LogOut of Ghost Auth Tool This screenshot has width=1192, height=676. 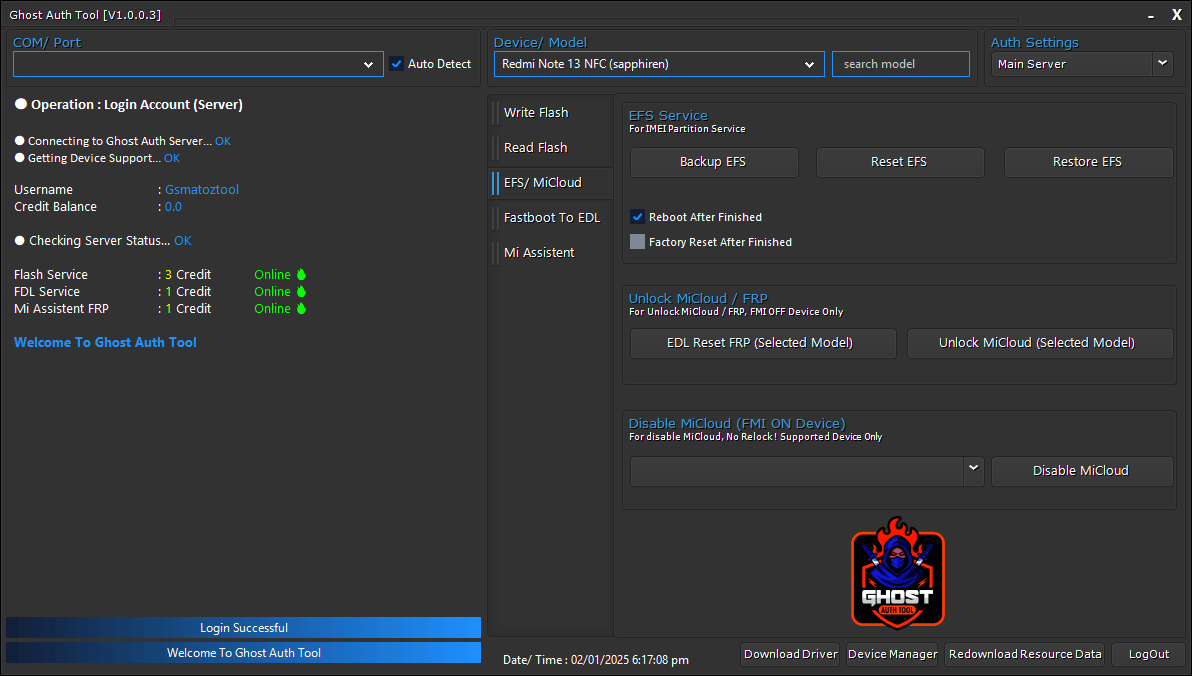1147,654
